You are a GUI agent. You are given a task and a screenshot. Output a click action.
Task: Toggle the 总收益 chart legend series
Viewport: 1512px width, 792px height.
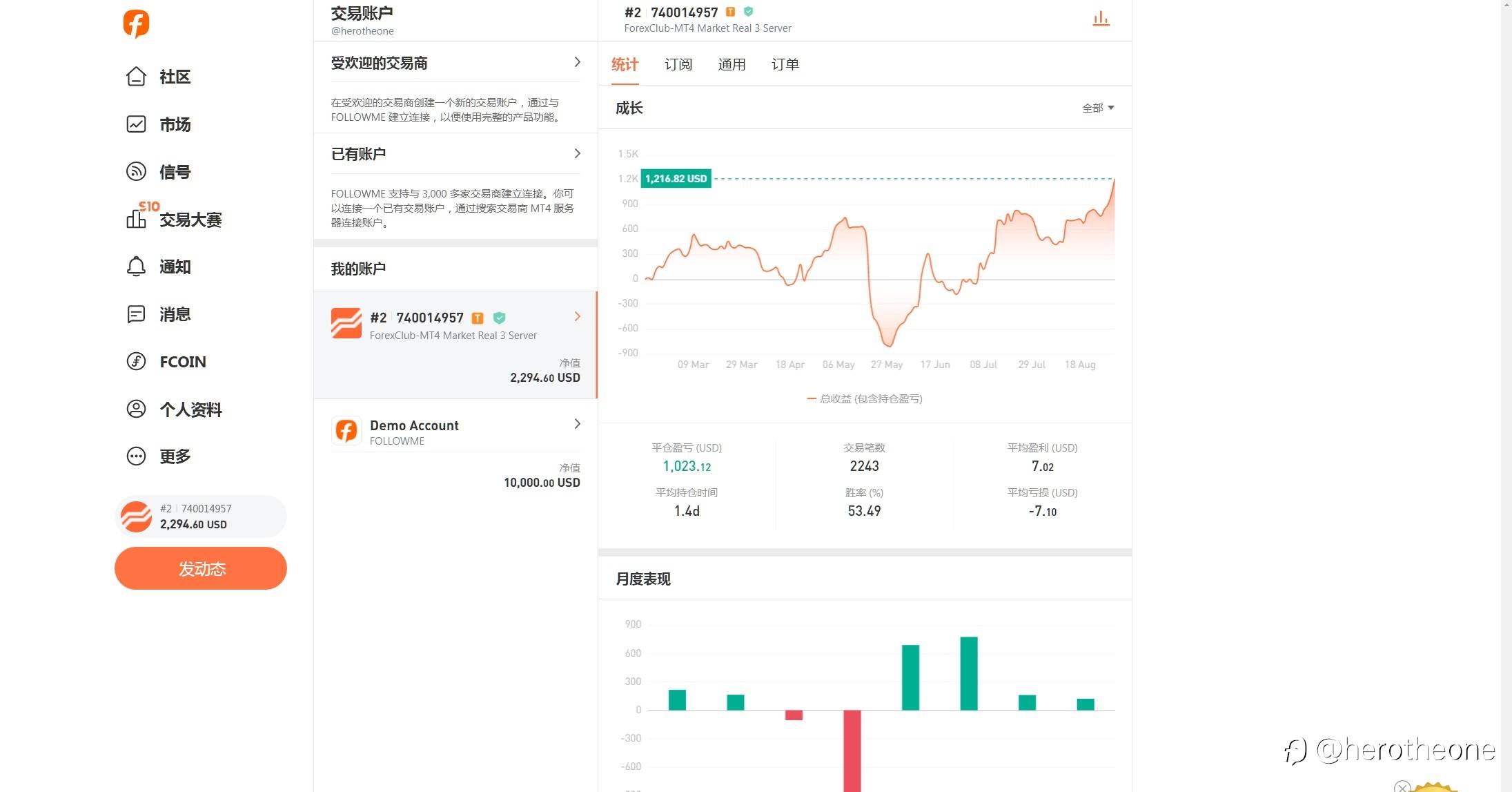(x=864, y=398)
